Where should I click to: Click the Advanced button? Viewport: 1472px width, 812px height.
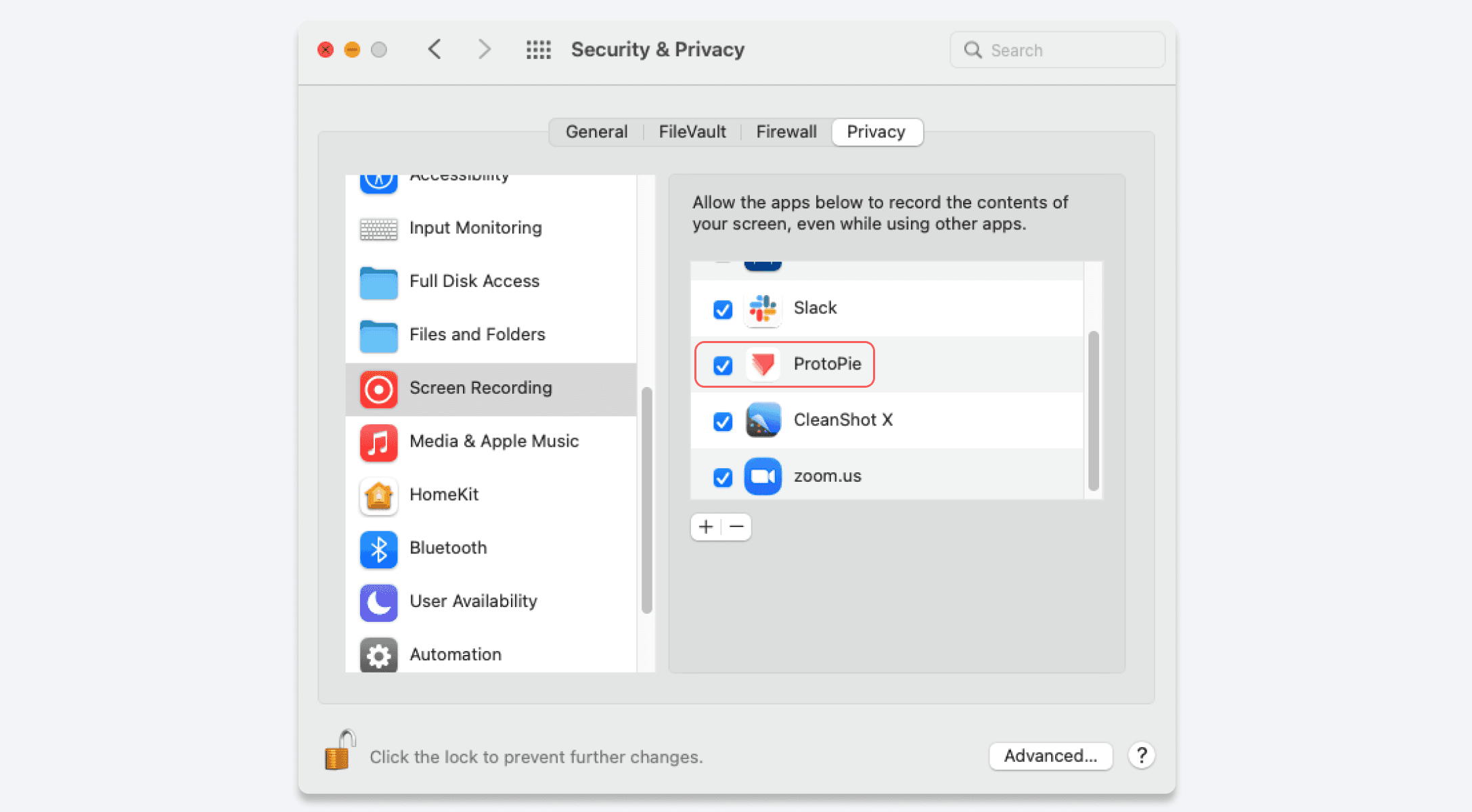(x=1050, y=756)
